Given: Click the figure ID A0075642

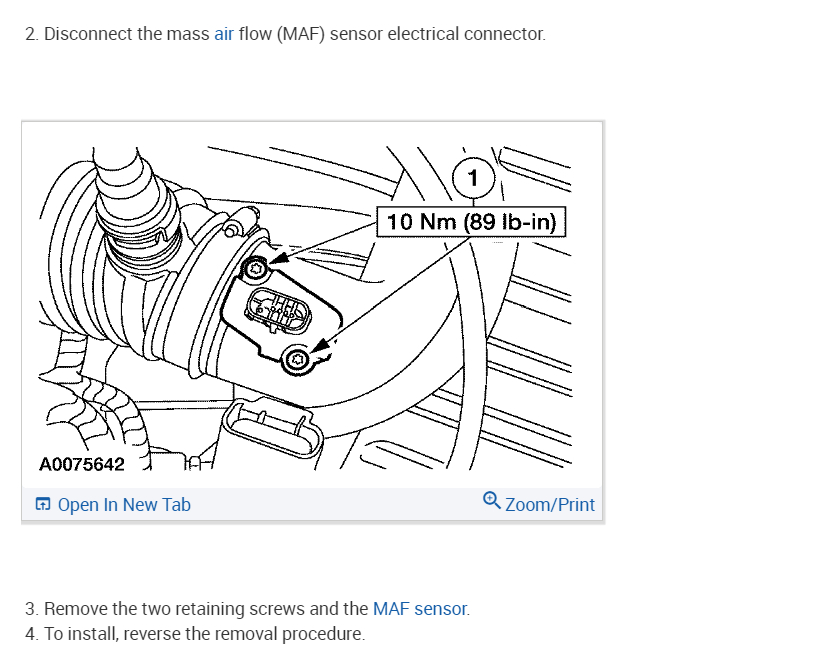Looking at the screenshot, I should point(82,464).
